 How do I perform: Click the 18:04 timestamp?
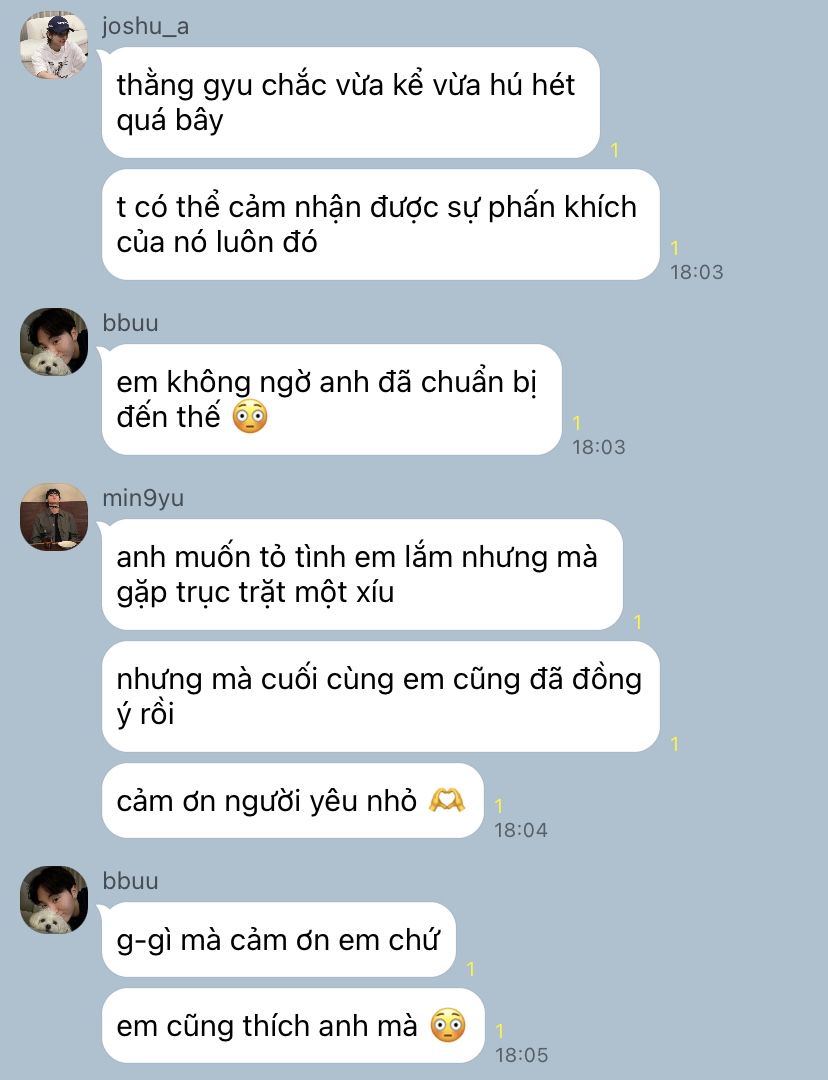(521, 830)
